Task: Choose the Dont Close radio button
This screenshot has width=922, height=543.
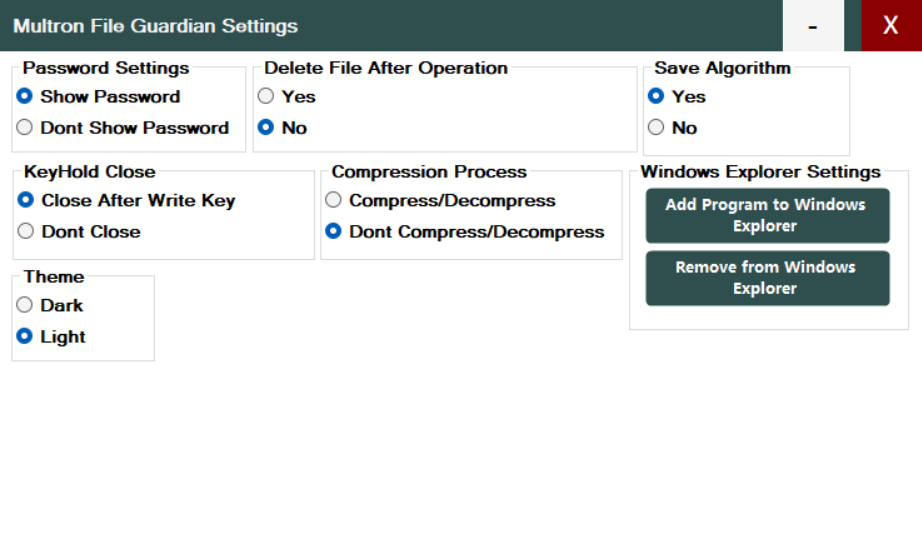Action: tap(79, 232)
